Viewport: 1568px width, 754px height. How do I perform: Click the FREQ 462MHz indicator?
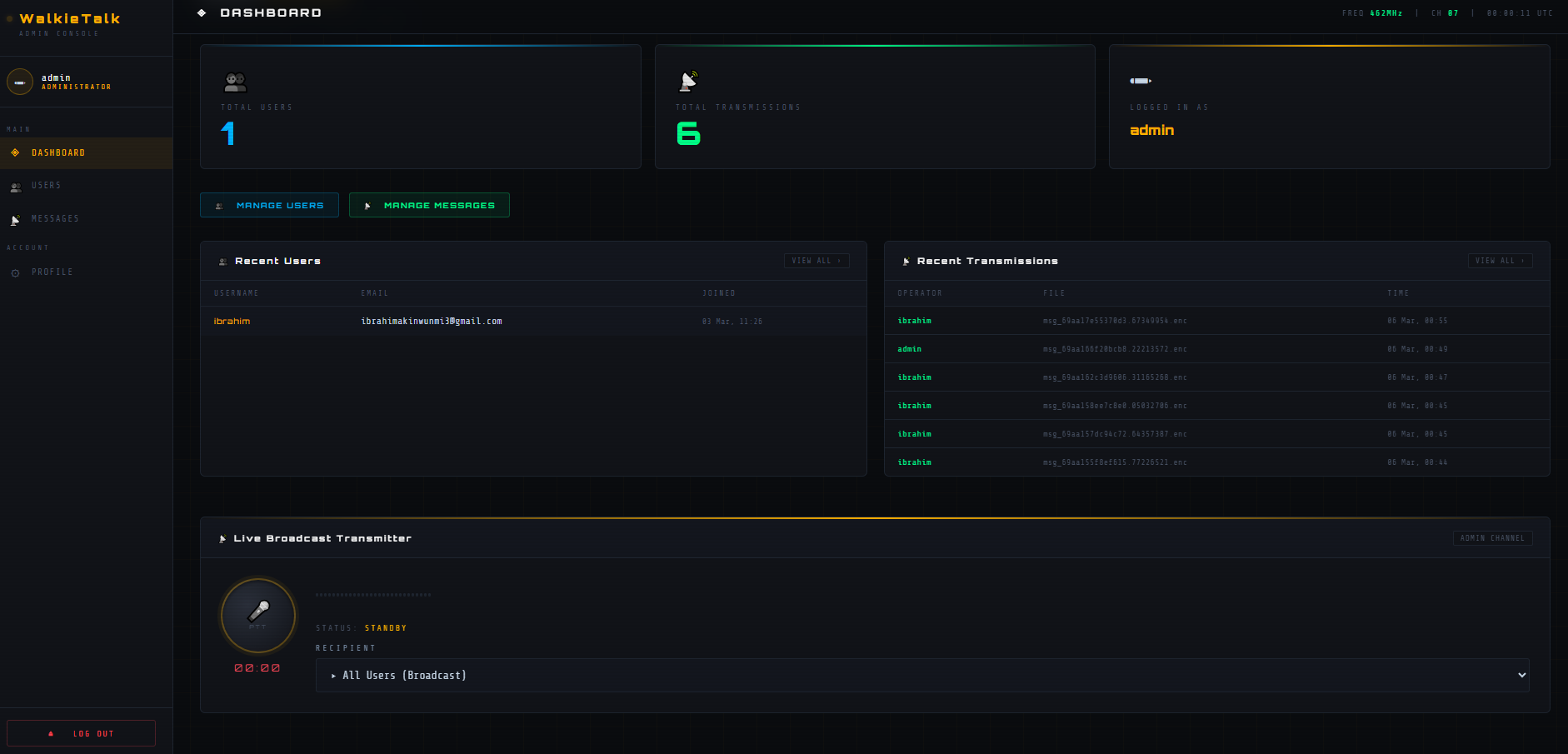[x=1372, y=13]
